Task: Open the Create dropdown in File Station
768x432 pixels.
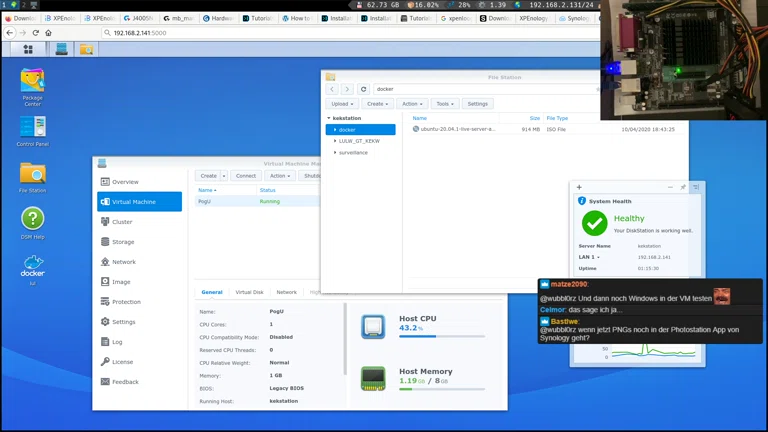Action: click(x=377, y=104)
